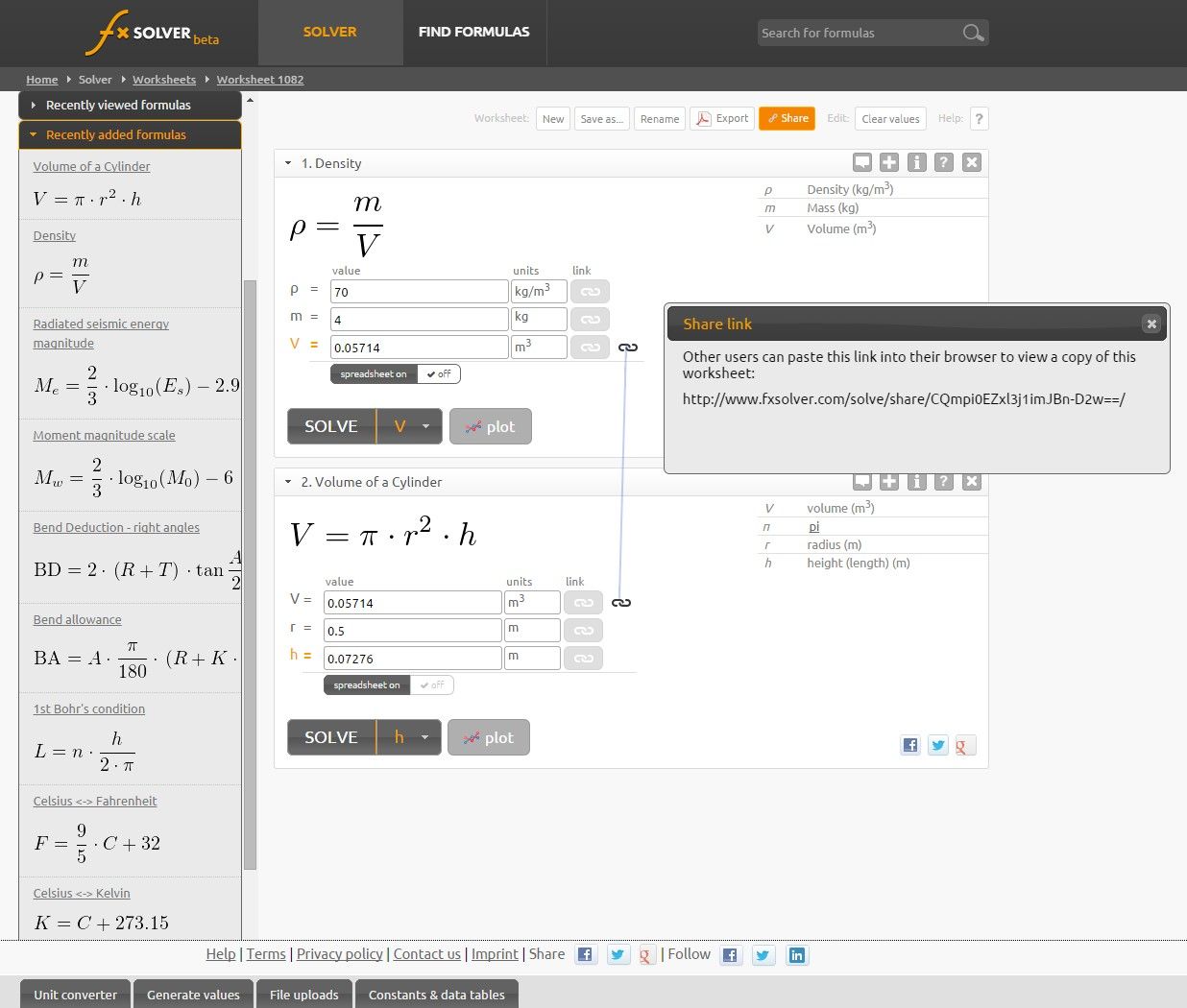Toggle spreadsheet mode for the Density formula
Image resolution: width=1187 pixels, height=1008 pixels.
coord(373,373)
